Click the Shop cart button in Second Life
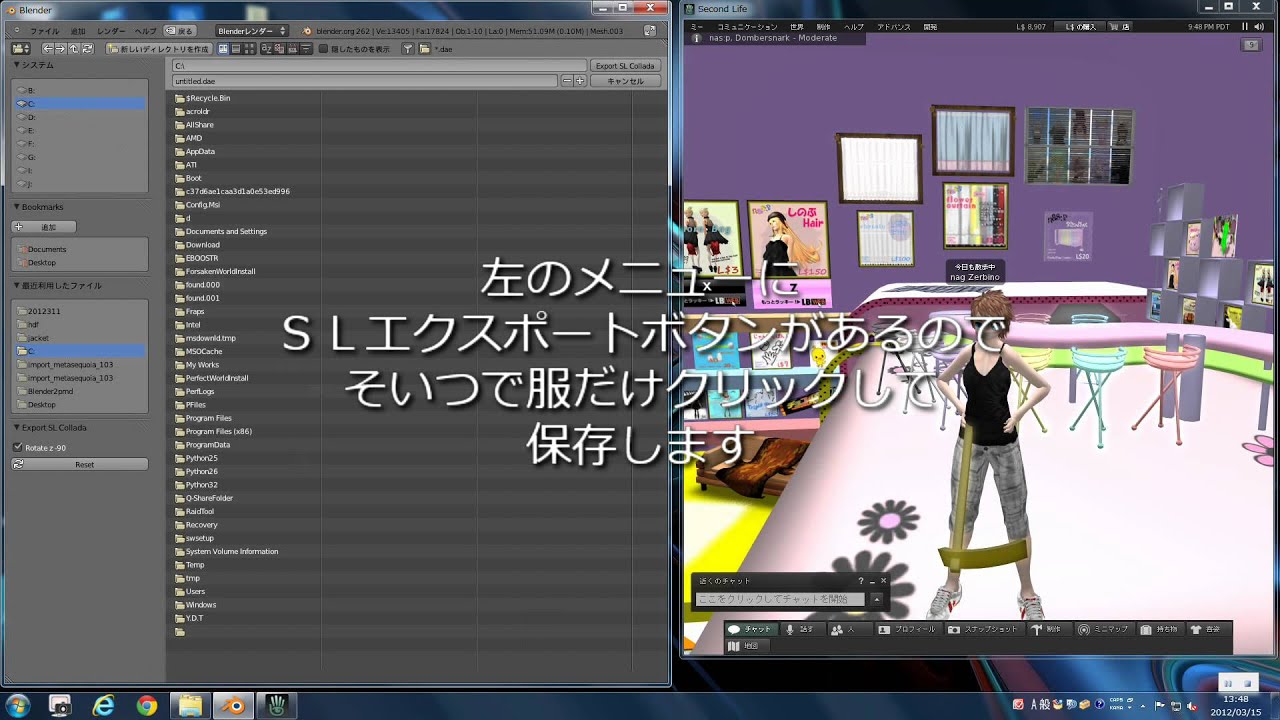1280x720 pixels. pyautogui.click(x=1120, y=27)
